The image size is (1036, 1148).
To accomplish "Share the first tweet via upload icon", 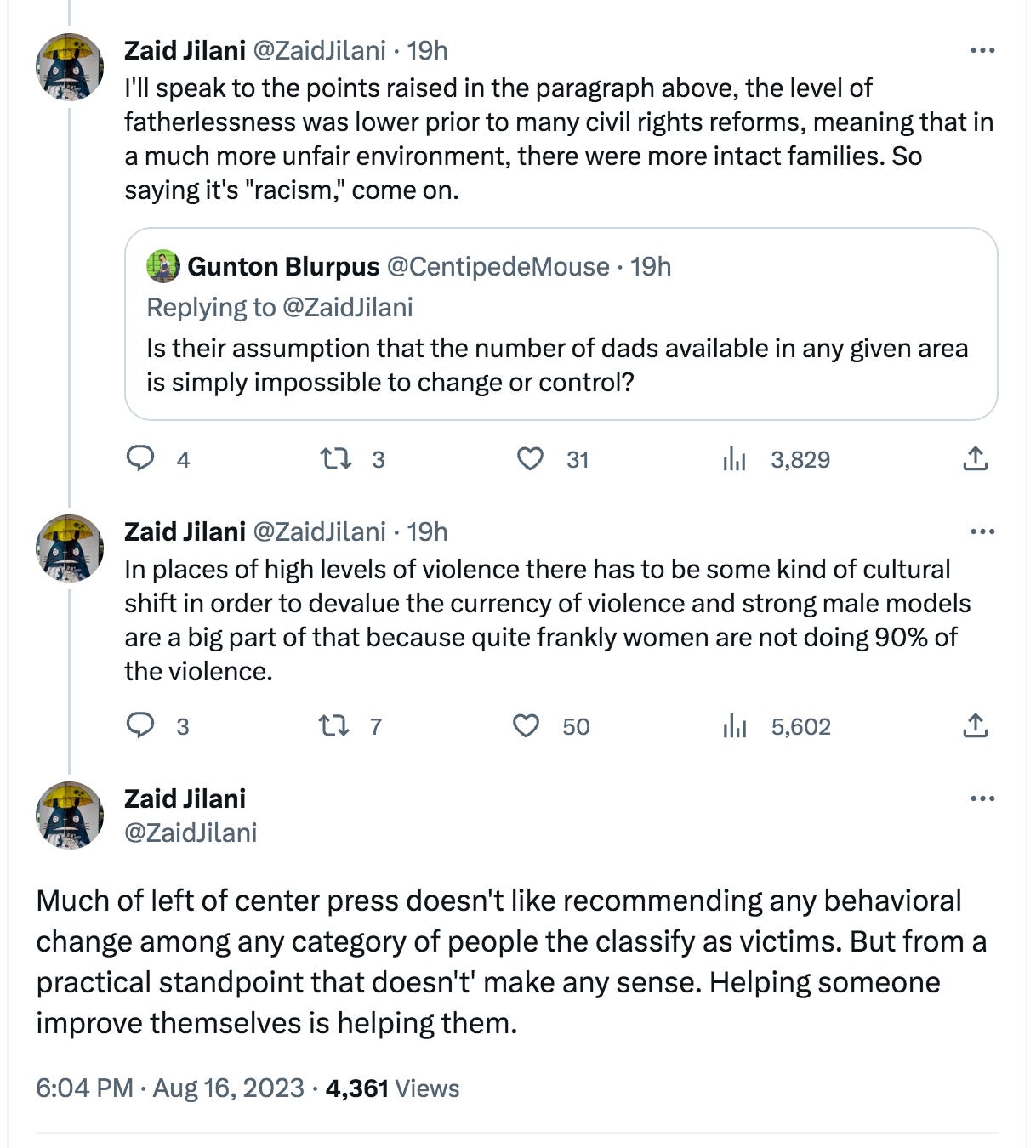I will click(975, 459).
